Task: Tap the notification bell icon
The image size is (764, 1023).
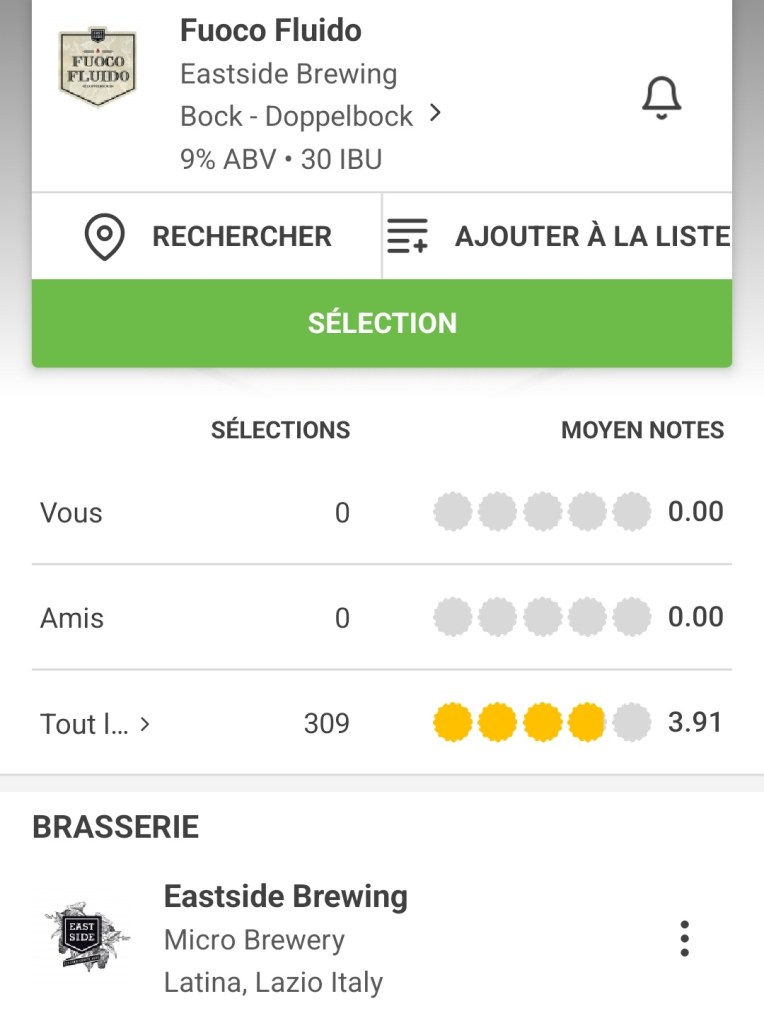Action: pos(661,98)
